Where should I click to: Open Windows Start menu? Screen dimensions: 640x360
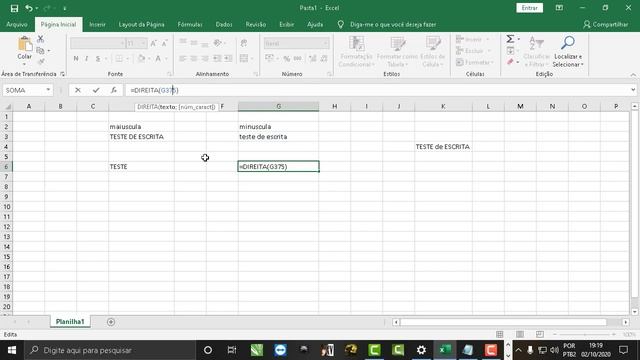12,350
